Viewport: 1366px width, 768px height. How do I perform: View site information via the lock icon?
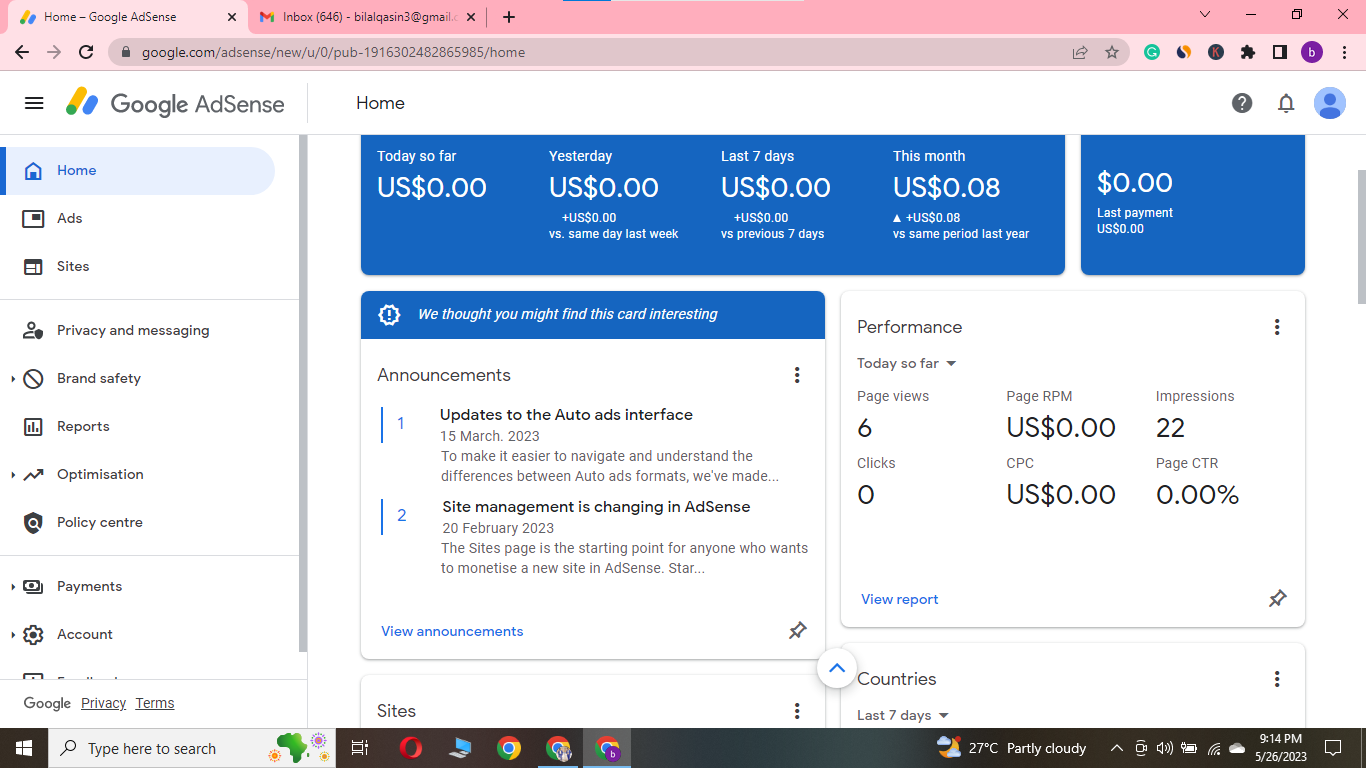126,52
